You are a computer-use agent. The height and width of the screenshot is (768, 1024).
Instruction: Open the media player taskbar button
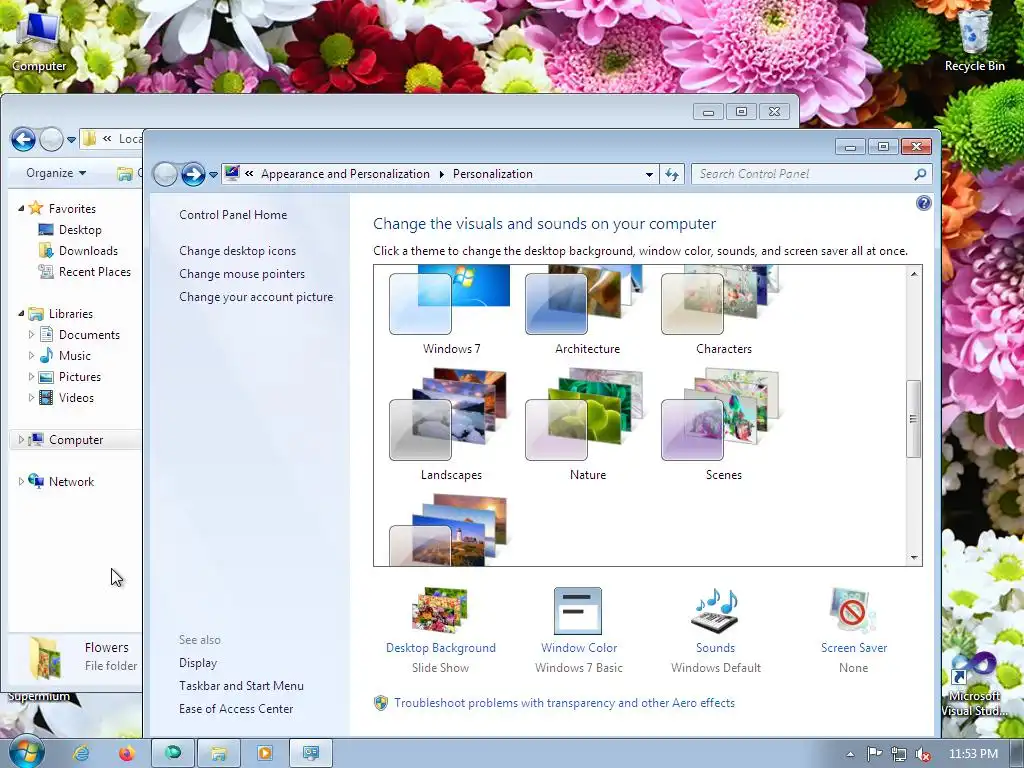264,753
